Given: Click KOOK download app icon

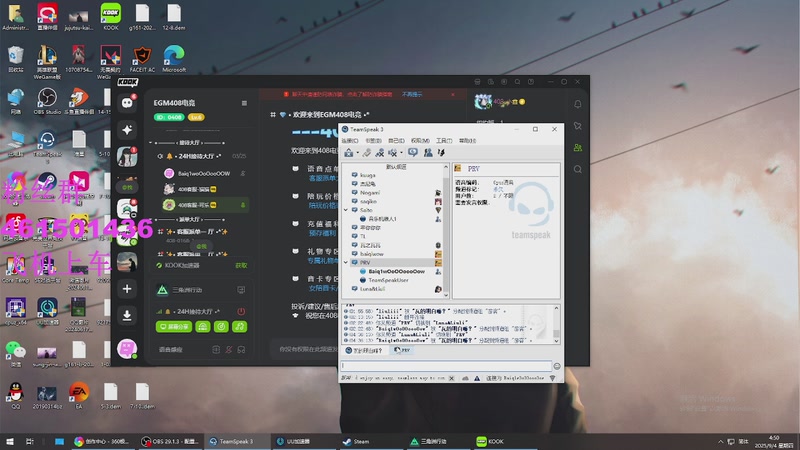Looking at the screenshot, I should (x=127, y=315).
